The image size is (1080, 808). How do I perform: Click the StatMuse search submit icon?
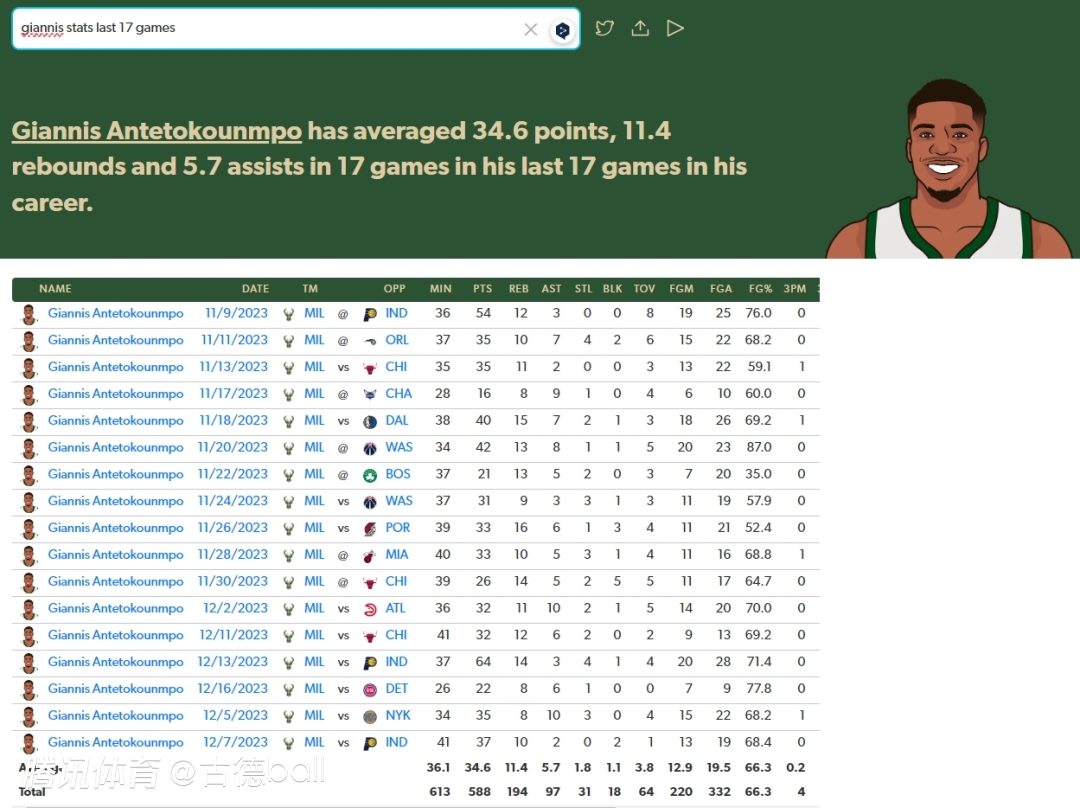(562, 30)
